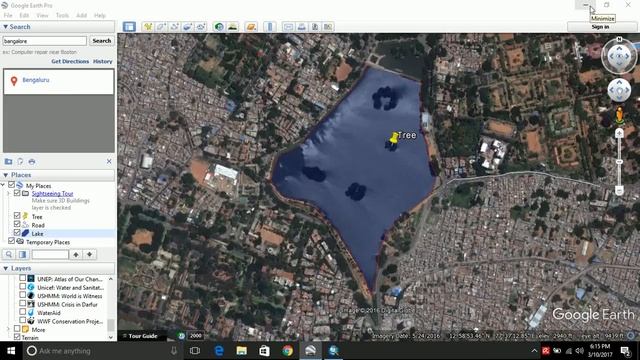Enable the UNEP Atlas layer checkbox
Viewport: 640px width, 360px height.
[x=23, y=278]
